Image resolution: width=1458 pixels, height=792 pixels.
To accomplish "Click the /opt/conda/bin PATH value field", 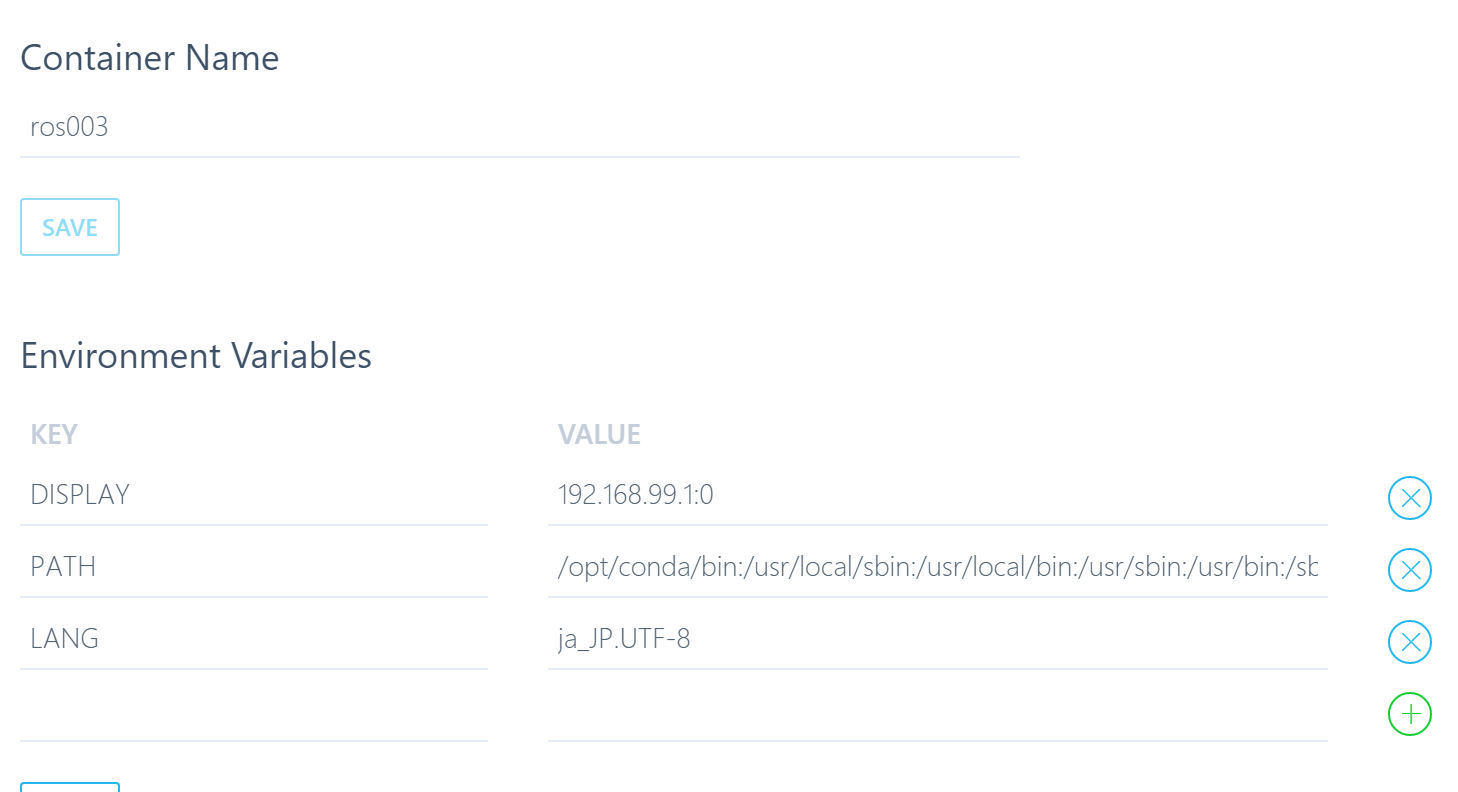I will coord(938,568).
